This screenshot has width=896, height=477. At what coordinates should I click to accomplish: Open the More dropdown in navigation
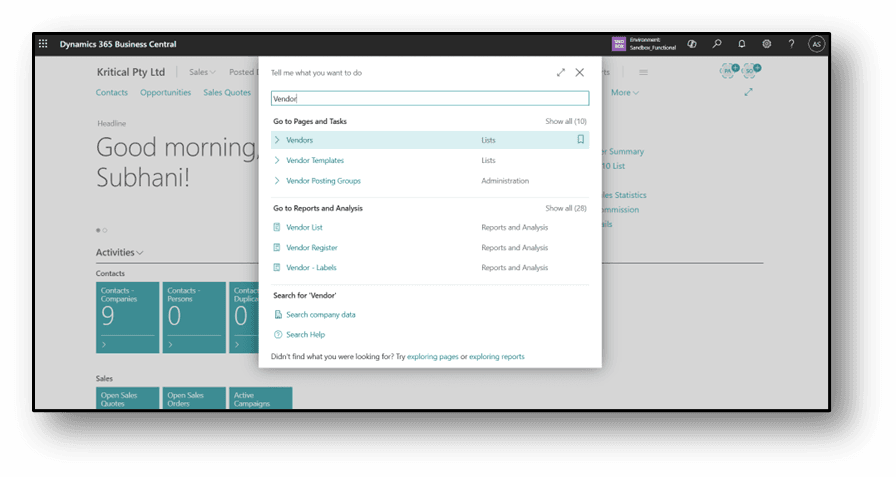click(625, 93)
